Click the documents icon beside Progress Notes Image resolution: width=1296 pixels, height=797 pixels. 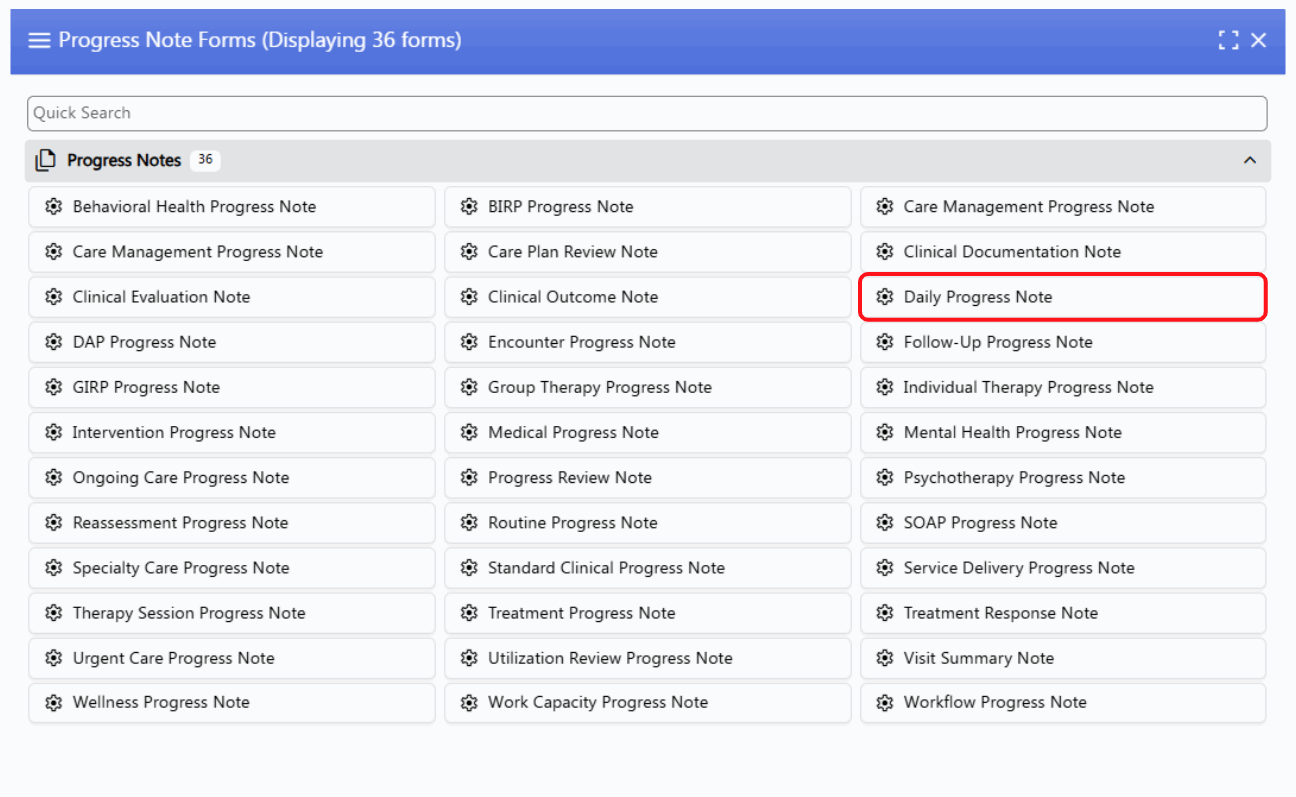pyautogui.click(x=45, y=160)
